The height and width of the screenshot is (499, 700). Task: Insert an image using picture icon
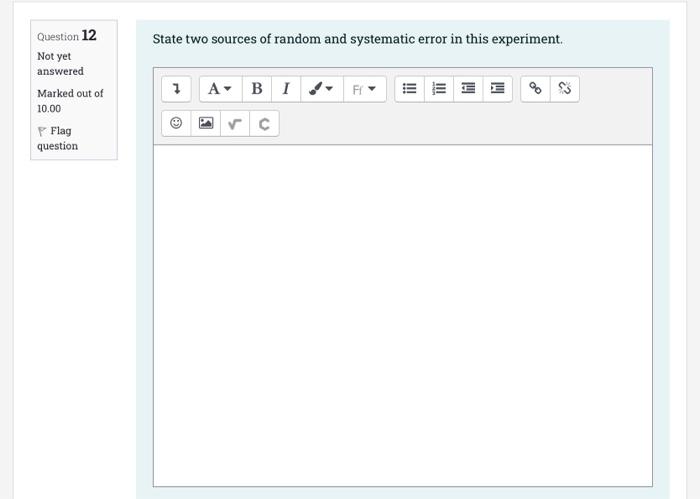coord(206,123)
